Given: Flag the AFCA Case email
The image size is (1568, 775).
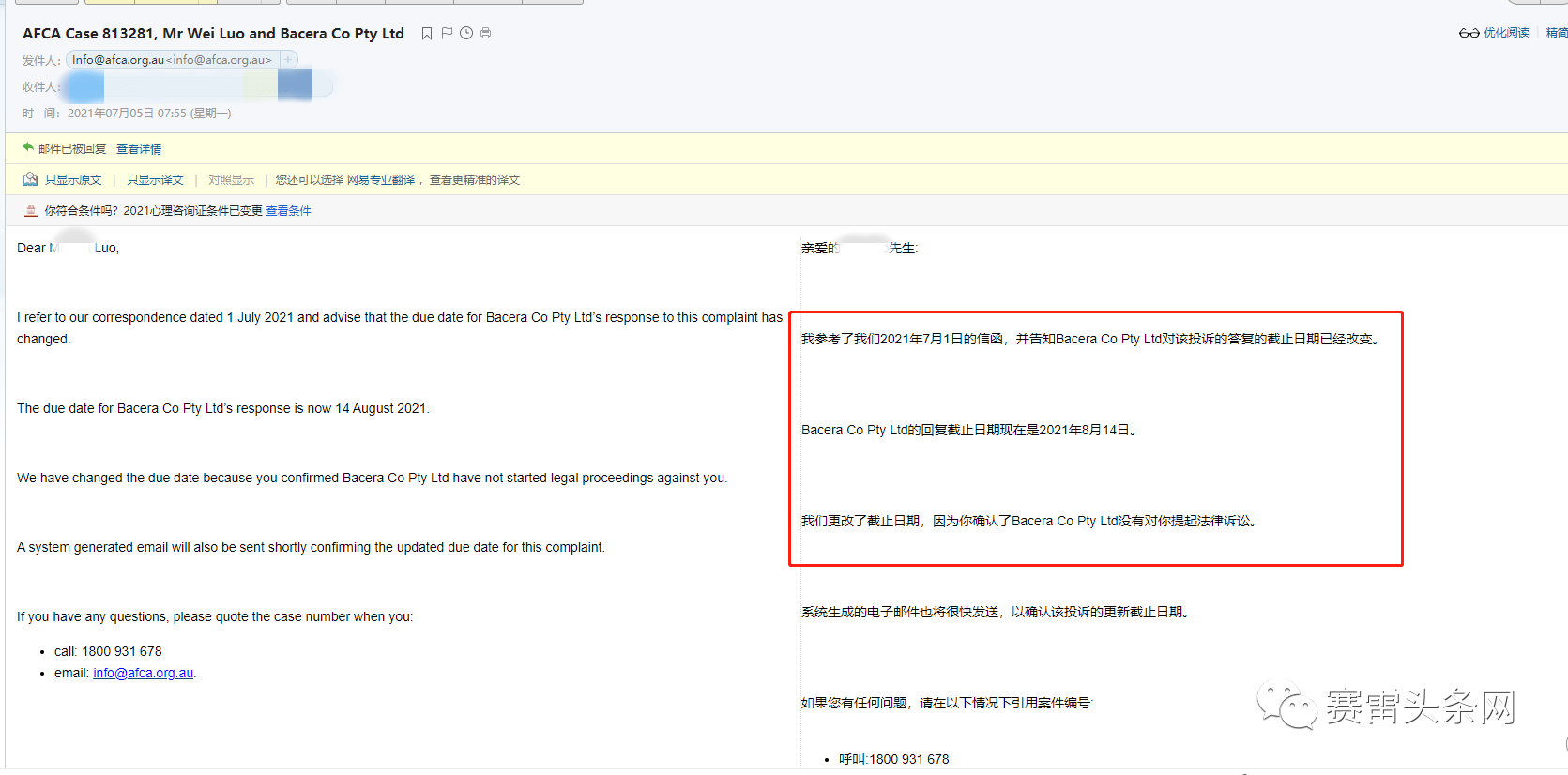Looking at the screenshot, I should click(x=447, y=34).
